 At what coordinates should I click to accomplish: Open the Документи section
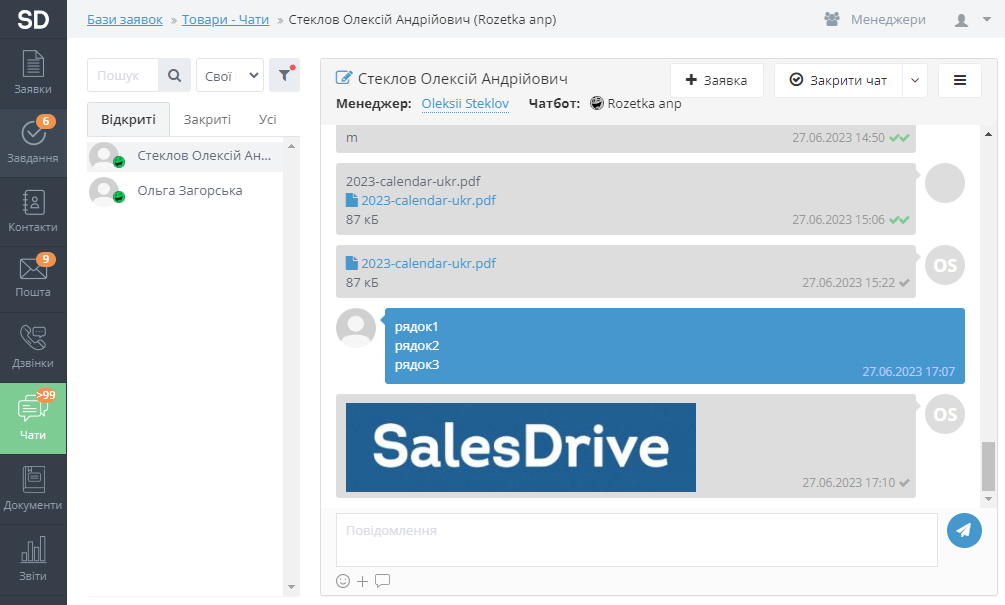(33, 488)
